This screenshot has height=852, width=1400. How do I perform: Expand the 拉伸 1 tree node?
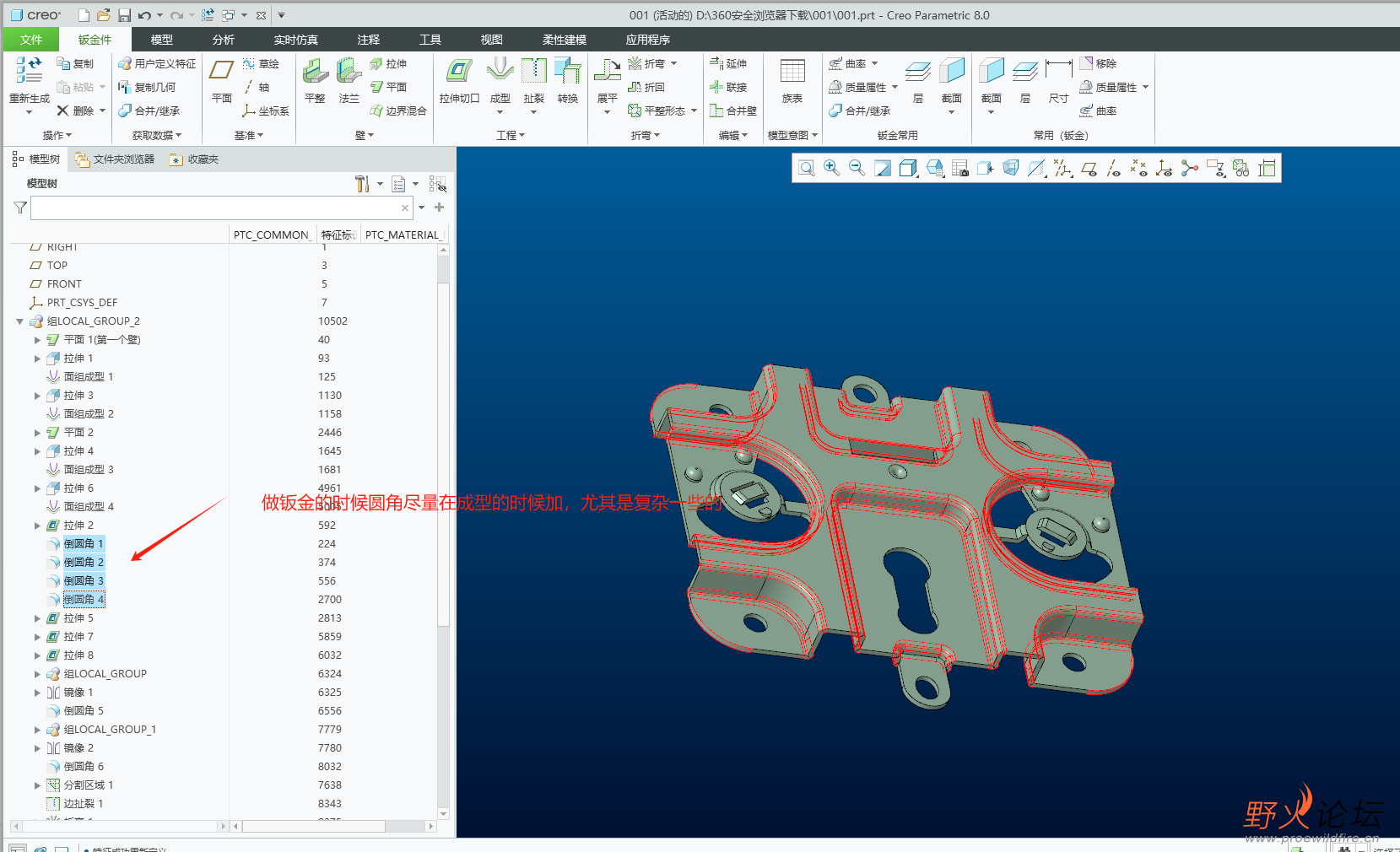tap(37, 359)
